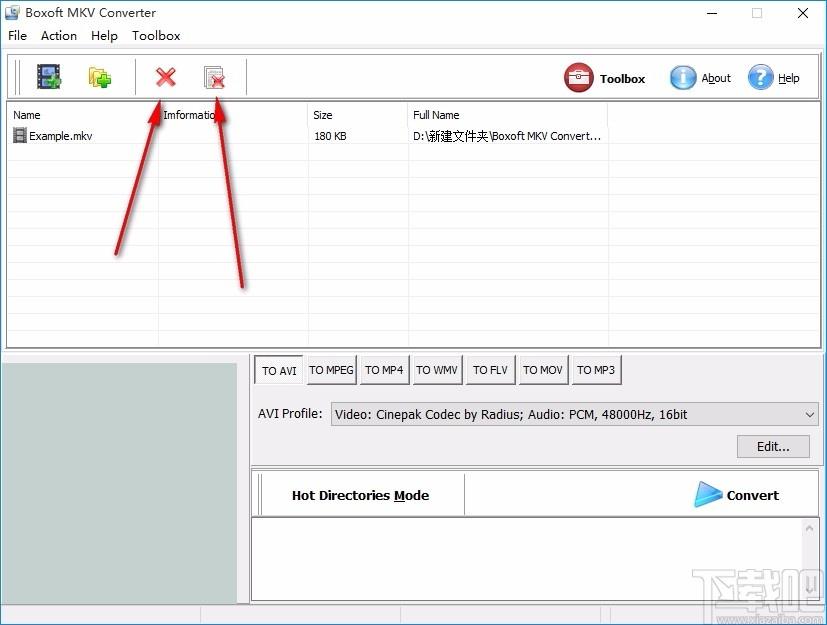Click the Edit... button
The image size is (827, 625).
click(773, 447)
